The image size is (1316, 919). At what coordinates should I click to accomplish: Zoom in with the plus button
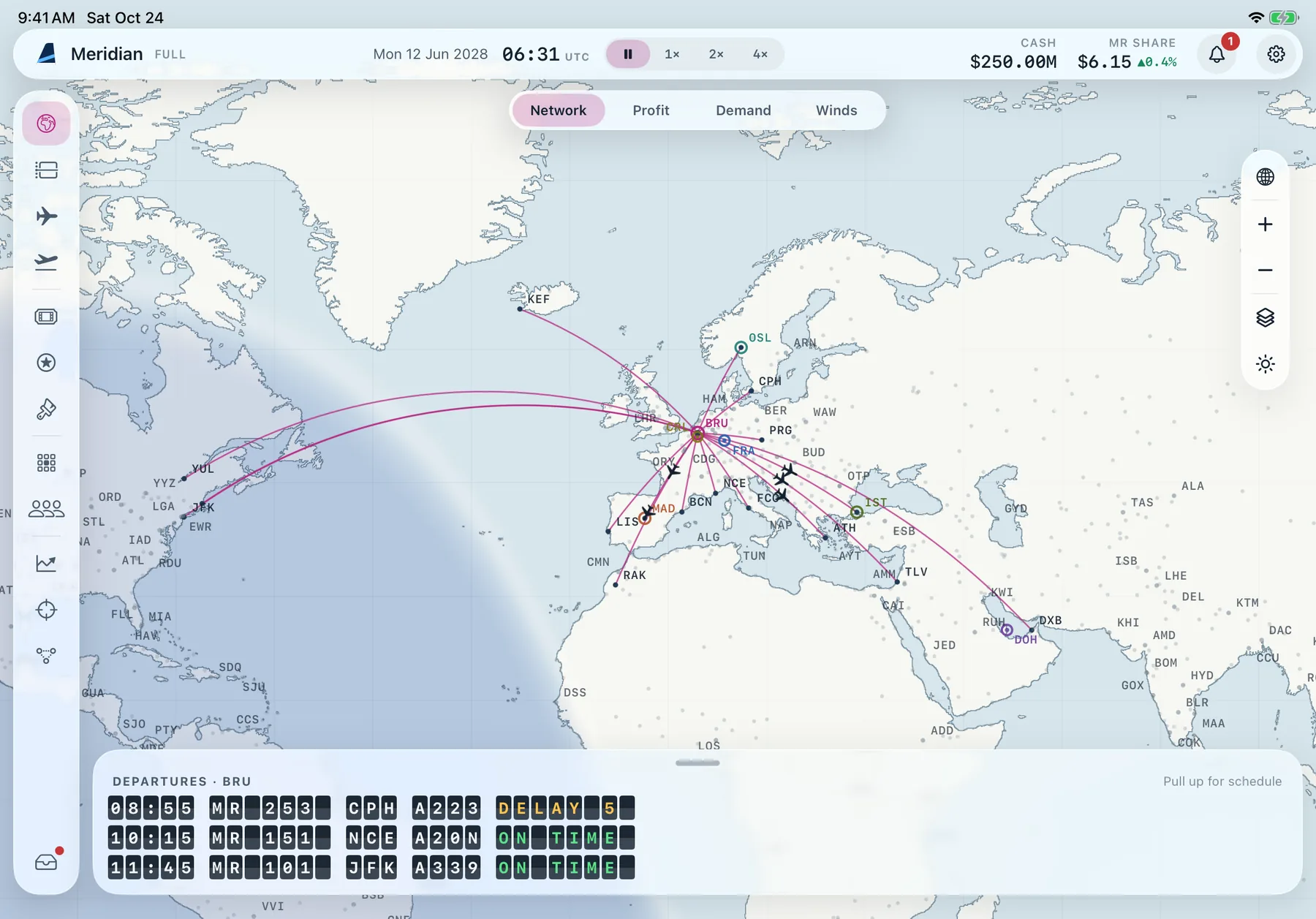pyautogui.click(x=1265, y=224)
